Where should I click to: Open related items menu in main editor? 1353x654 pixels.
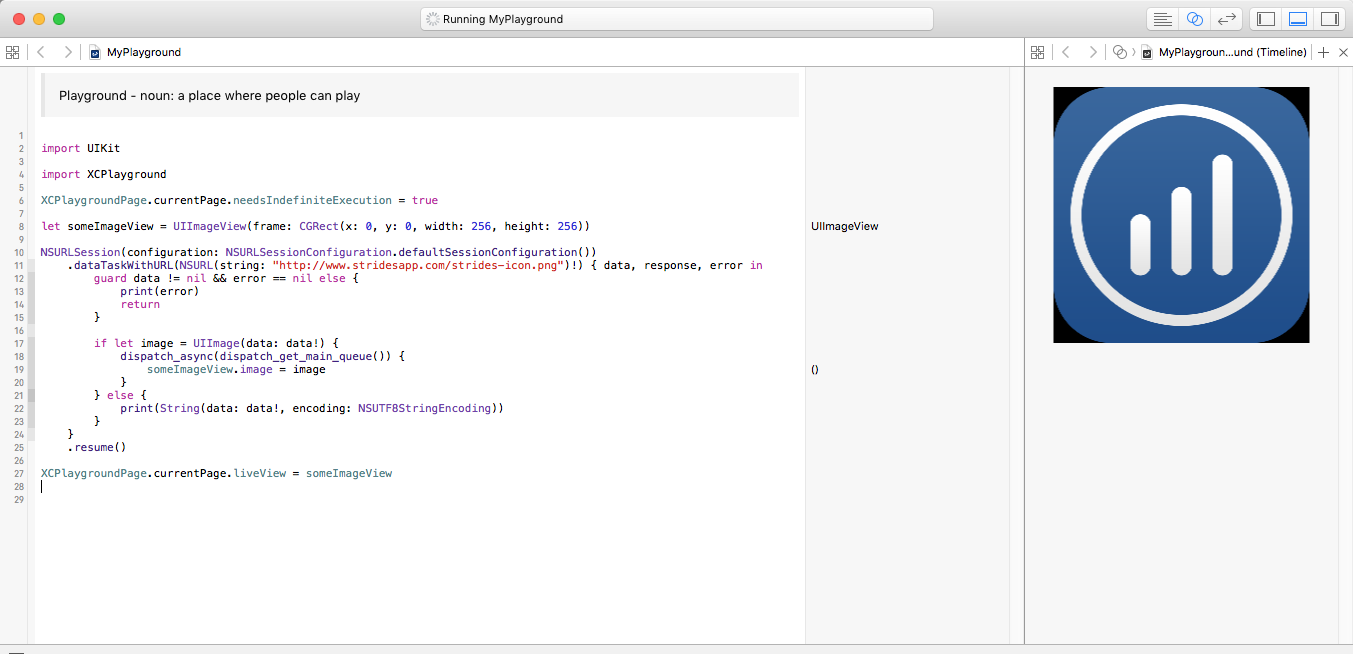tap(12, 52)
